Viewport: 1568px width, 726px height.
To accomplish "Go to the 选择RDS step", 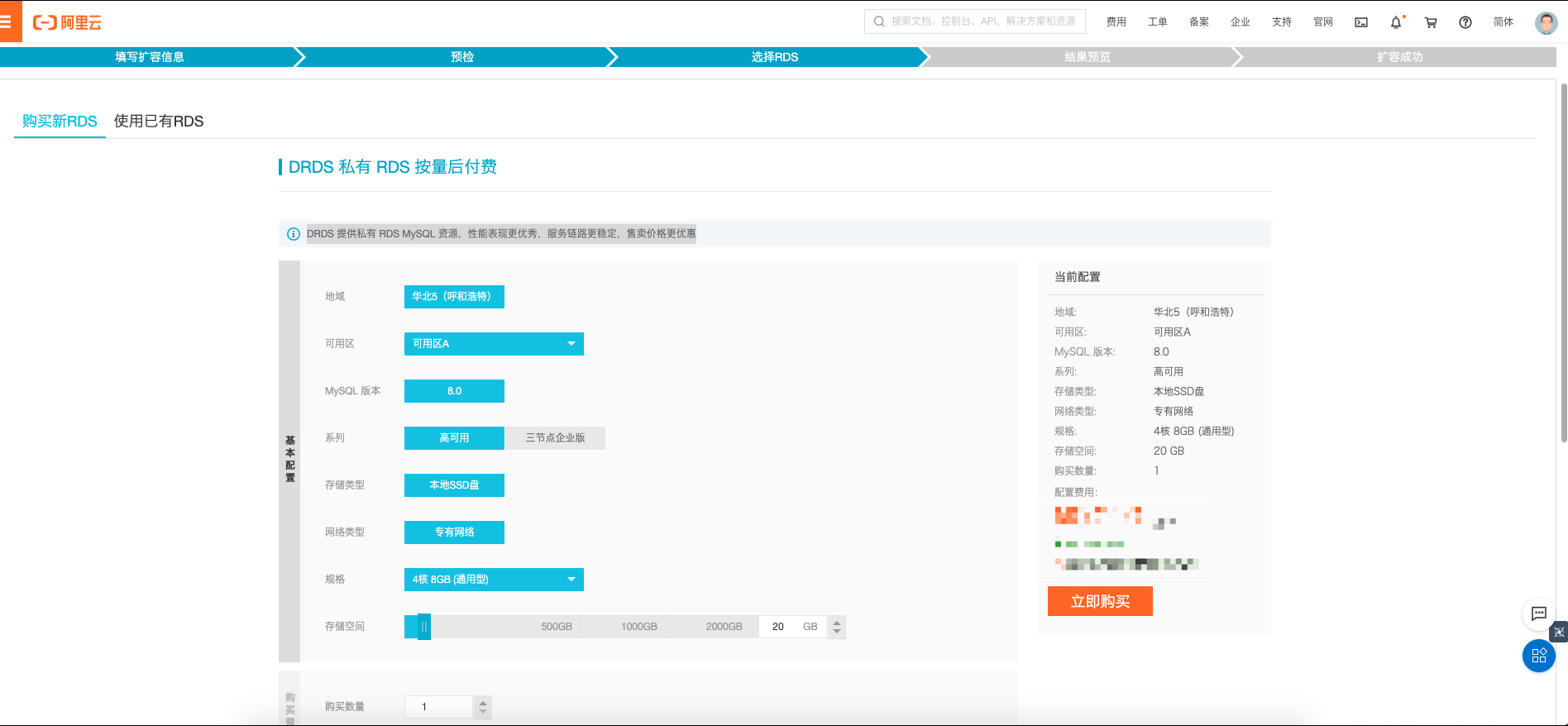I will point(775,57).
